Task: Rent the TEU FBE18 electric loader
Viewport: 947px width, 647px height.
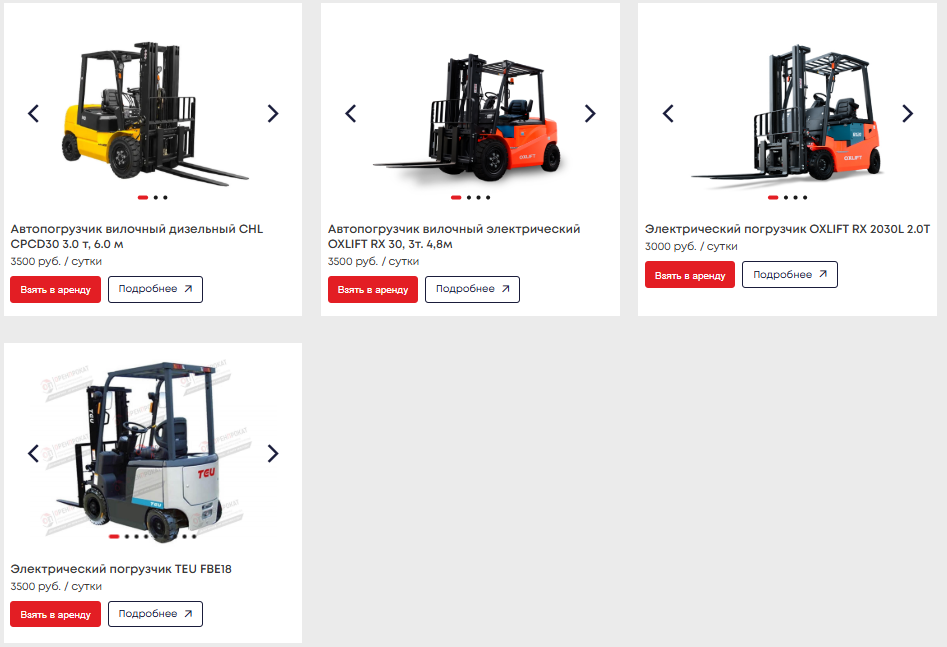Action: 56,614
